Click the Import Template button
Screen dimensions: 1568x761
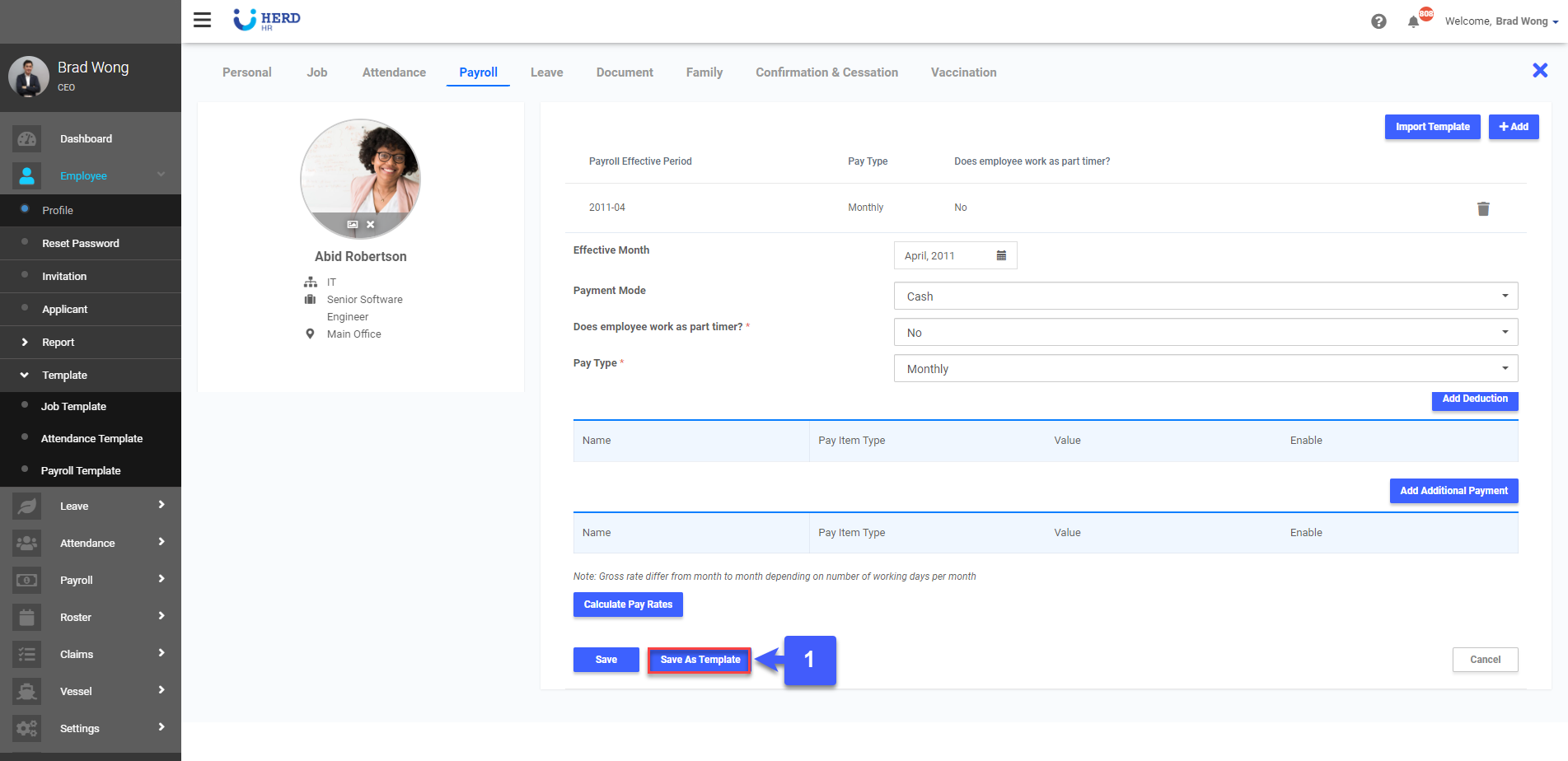(1432, 127)
